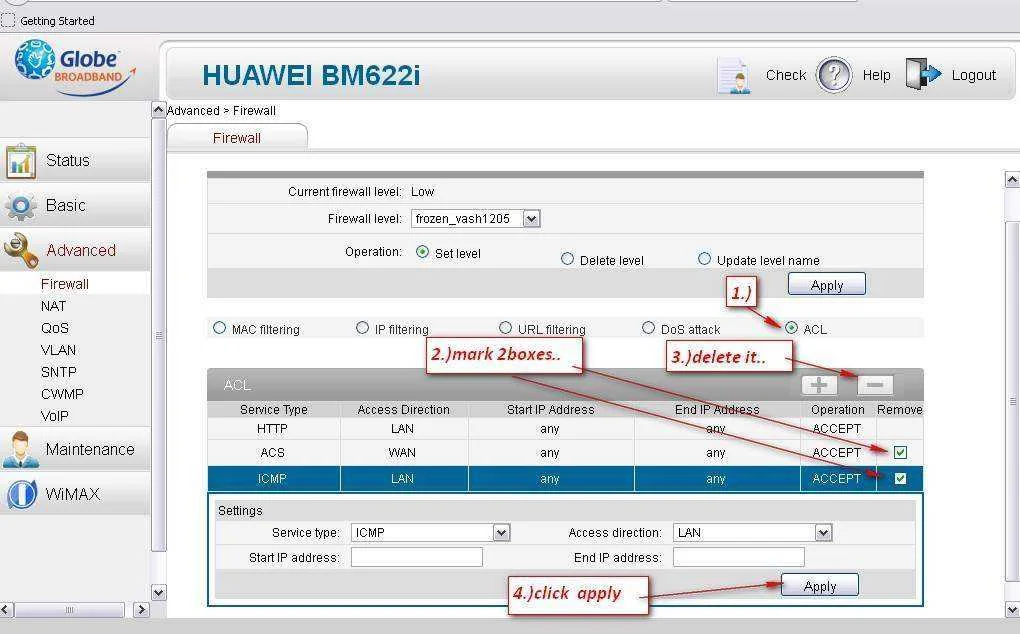Viewport: 1020px width, 634px height.
Task: Click sidebar horizontal scrollbar left arrow
Action: click(7, 610)
